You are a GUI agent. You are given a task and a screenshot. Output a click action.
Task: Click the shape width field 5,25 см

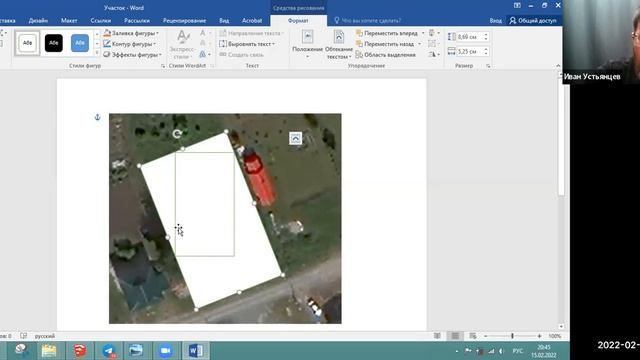pyautogui.click(x=469, y=51)
